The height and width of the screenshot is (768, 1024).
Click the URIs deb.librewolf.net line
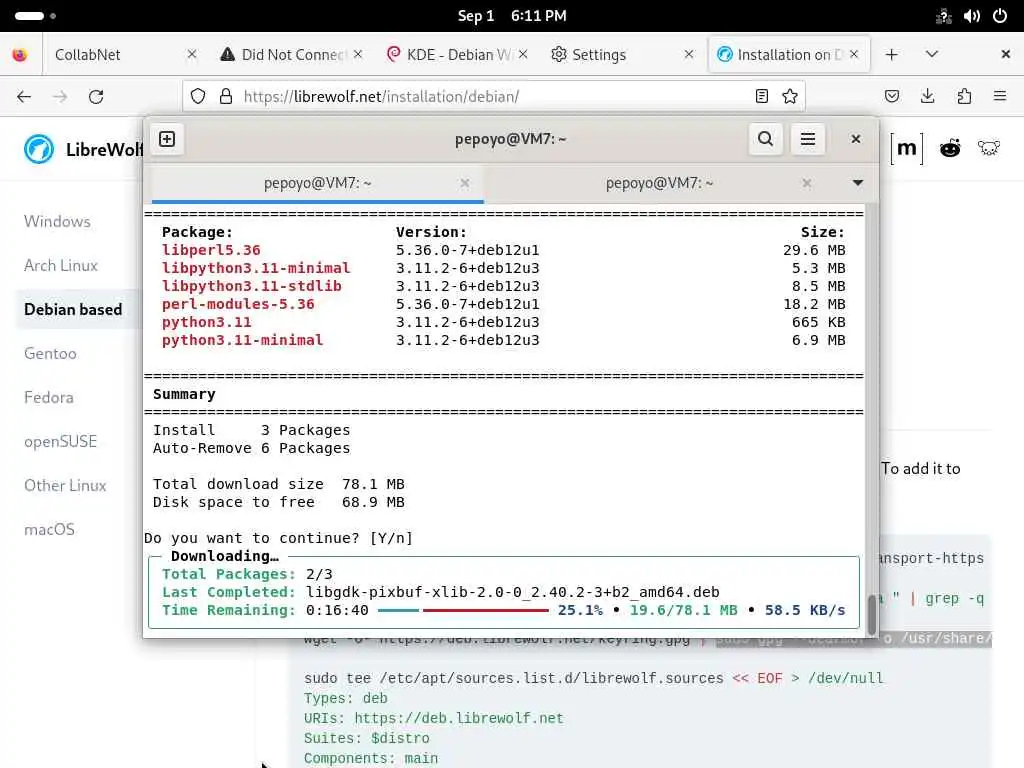434,718
